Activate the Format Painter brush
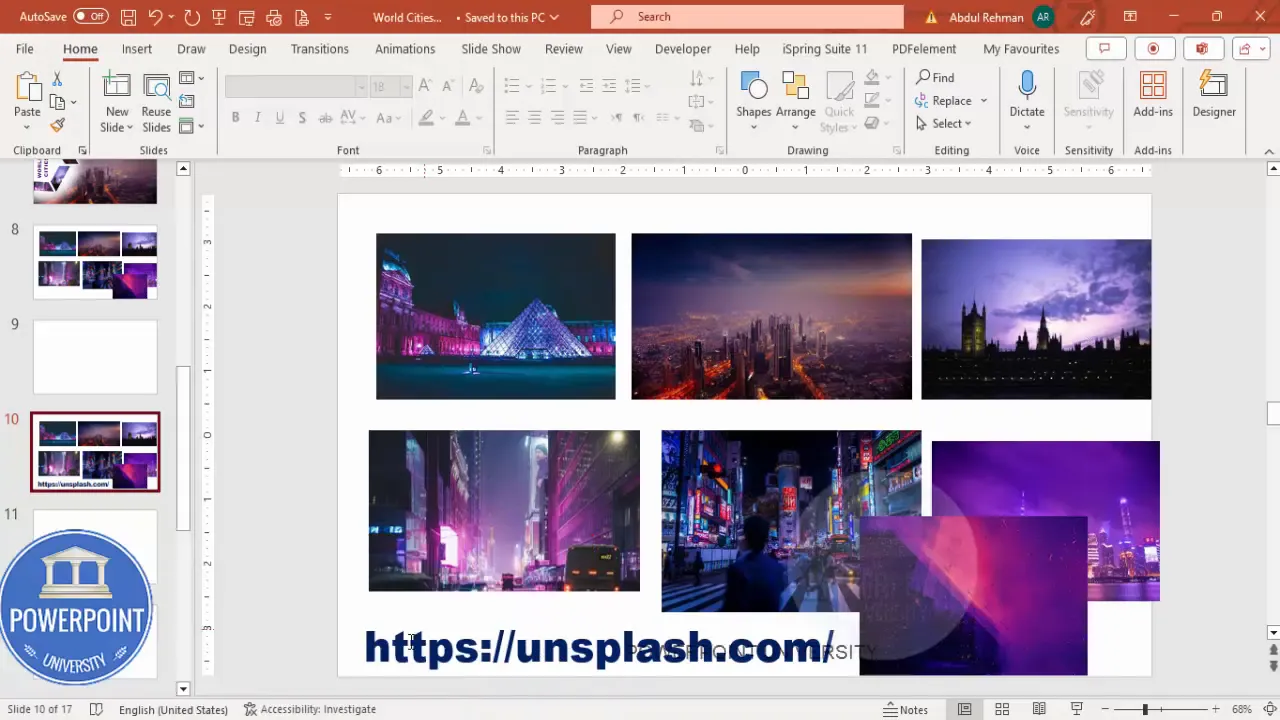This screenshot has width=1280, height=720. pyautogui.click(x=57, y=125)
